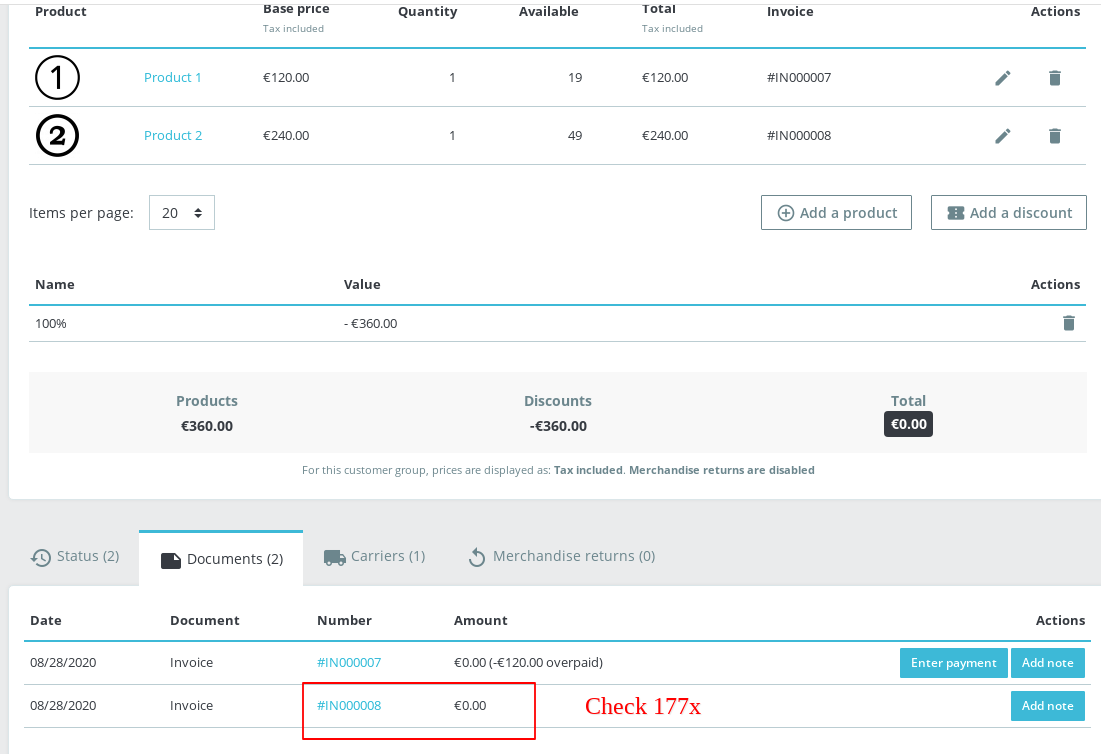The image size is (1101, 754).
Task: Select Products total €360.00
Action: (207, 426)
